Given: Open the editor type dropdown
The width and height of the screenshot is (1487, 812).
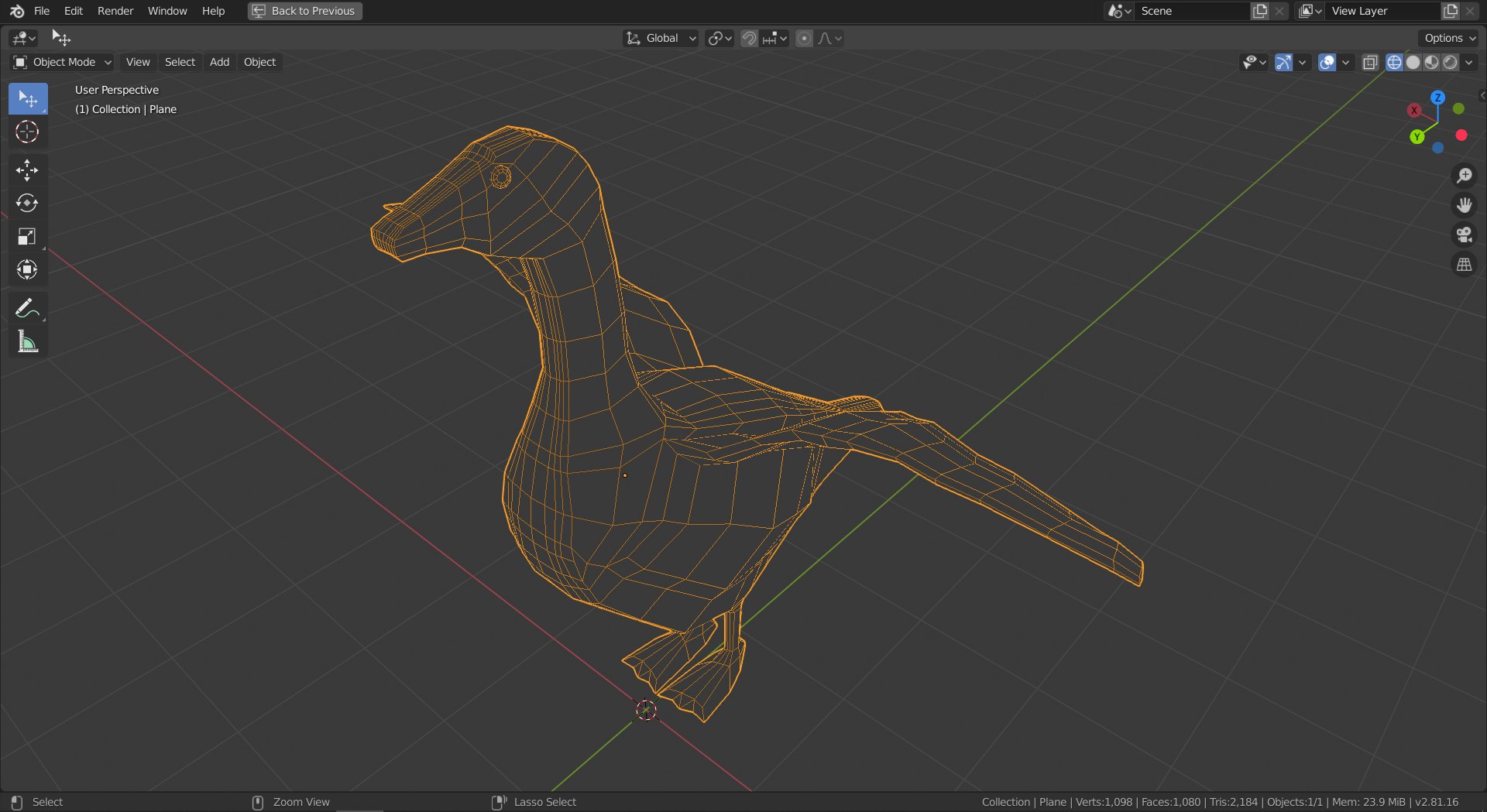Looking at the screenshot, I should click(25, 38).
